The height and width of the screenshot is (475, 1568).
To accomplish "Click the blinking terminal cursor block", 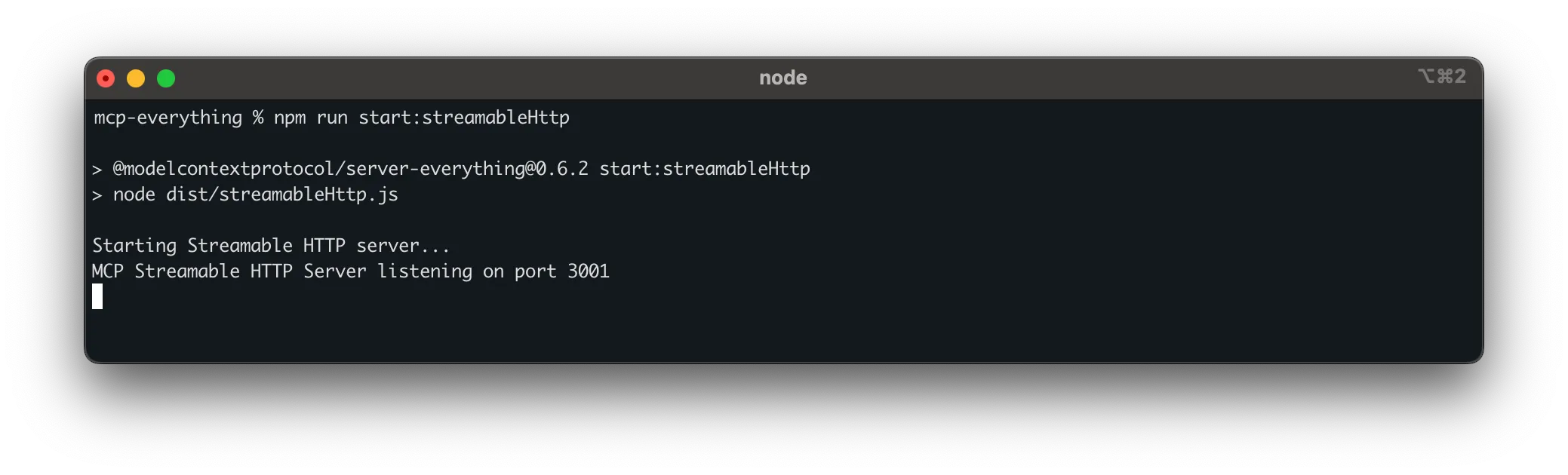I will click(97, 298).
